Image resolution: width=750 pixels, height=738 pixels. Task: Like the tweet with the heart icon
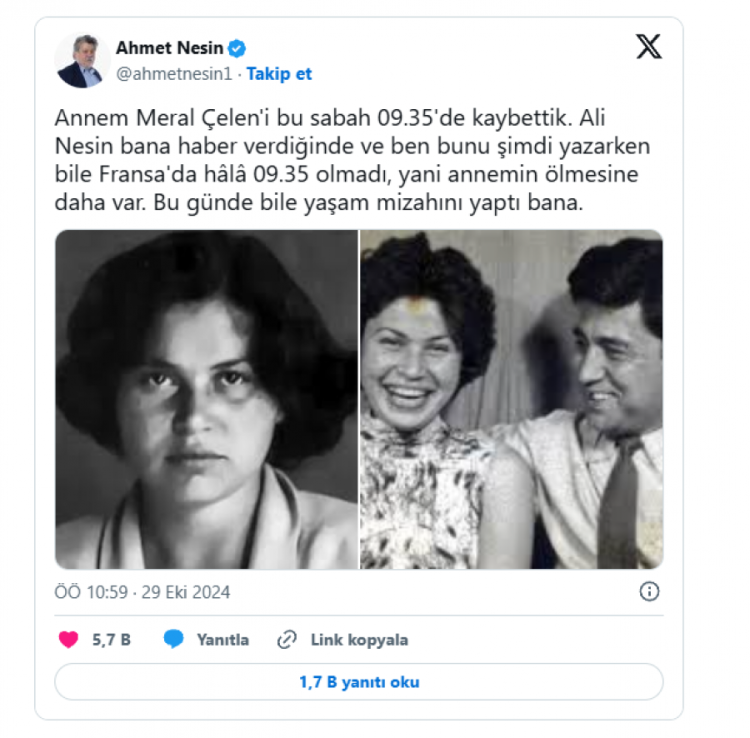[68, 639]
